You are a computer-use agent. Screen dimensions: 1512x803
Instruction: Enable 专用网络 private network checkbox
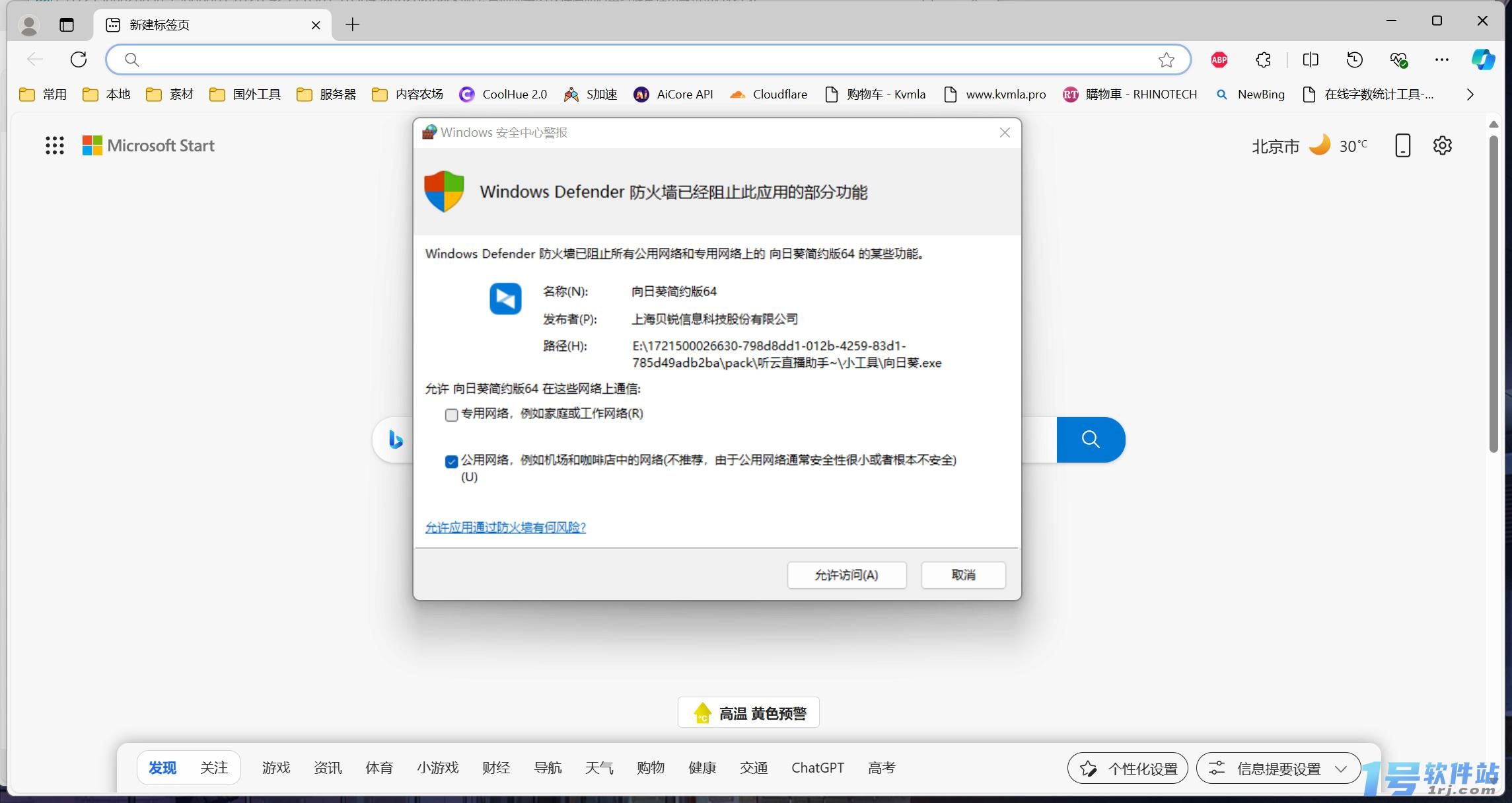pyautogui.click(x=451, y=415)
